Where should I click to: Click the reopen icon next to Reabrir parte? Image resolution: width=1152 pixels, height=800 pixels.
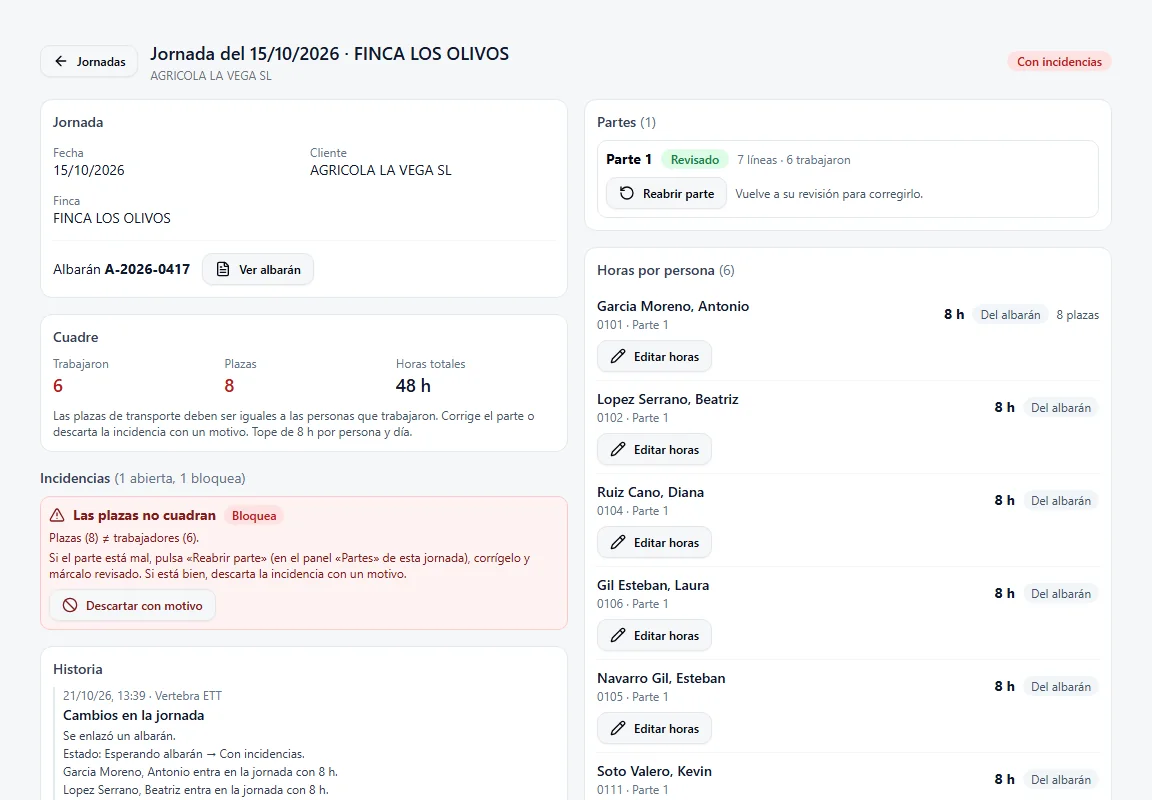(627, 194)
